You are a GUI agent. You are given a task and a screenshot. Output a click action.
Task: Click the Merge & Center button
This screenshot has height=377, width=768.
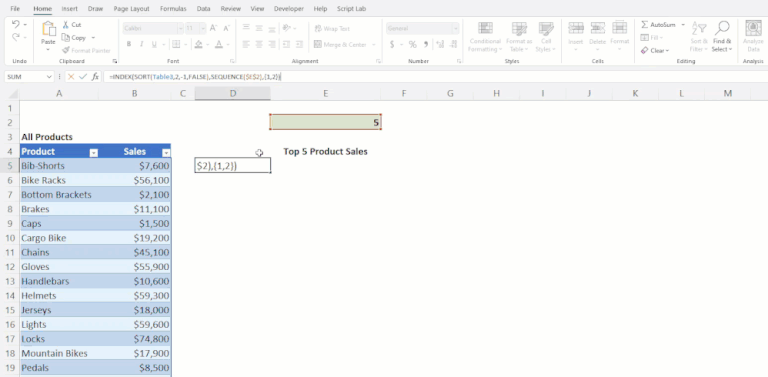[344, 45]
